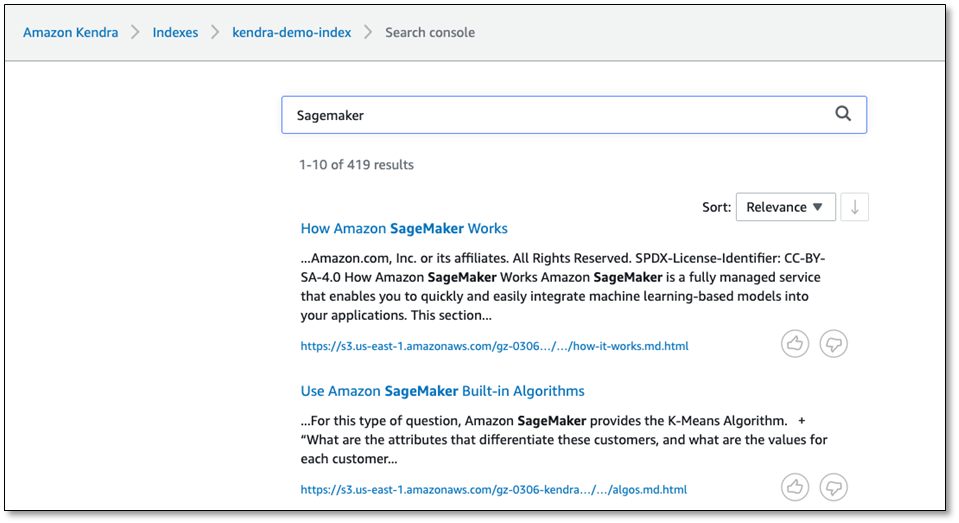Navigate to Indexes breadcrumb
Image resolution: width=959 pixels, height=523 pixels.
pos(175,32)
